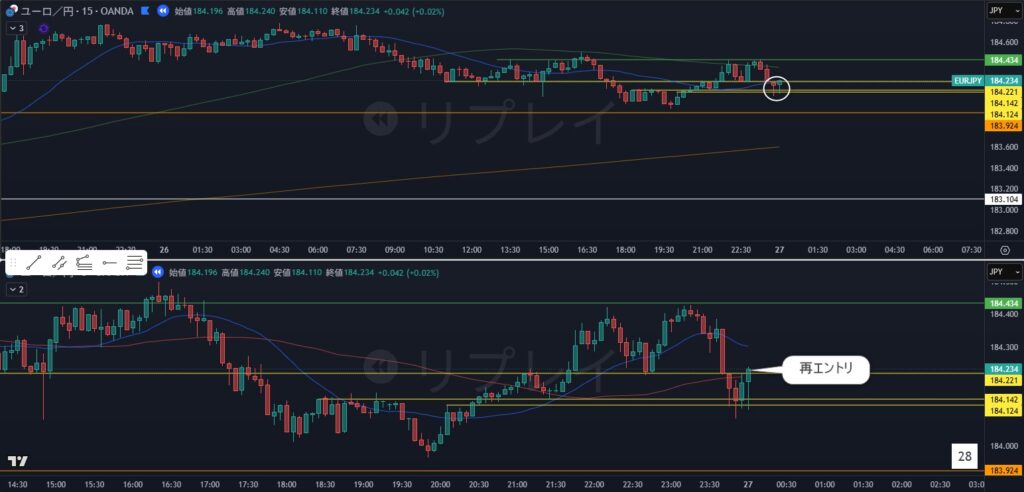Open the JPY currency dropdown on top chart
This screenshot has width=1024, height=492.
coord(1003,11)
